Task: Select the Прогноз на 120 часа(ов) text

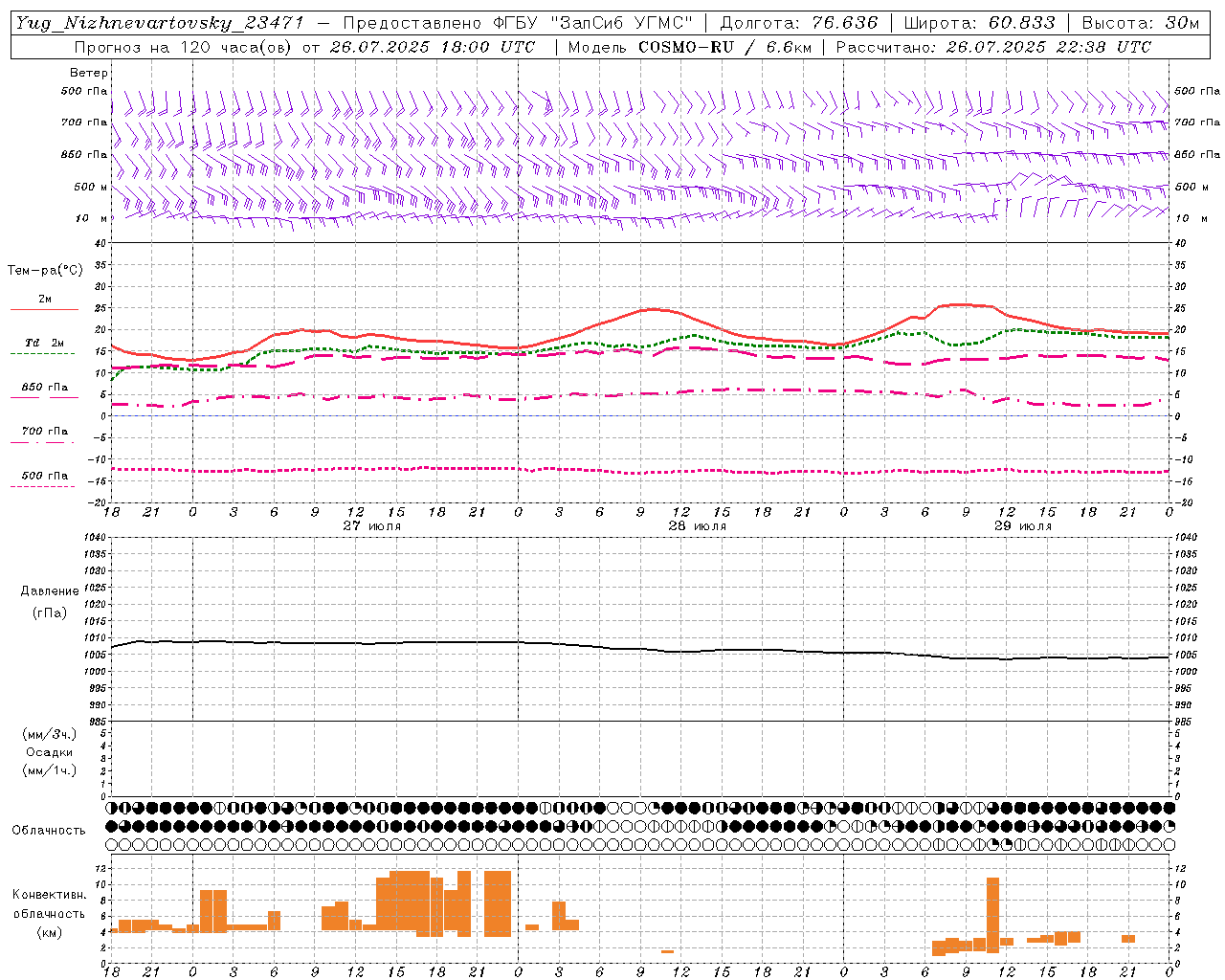Action: 184,47
